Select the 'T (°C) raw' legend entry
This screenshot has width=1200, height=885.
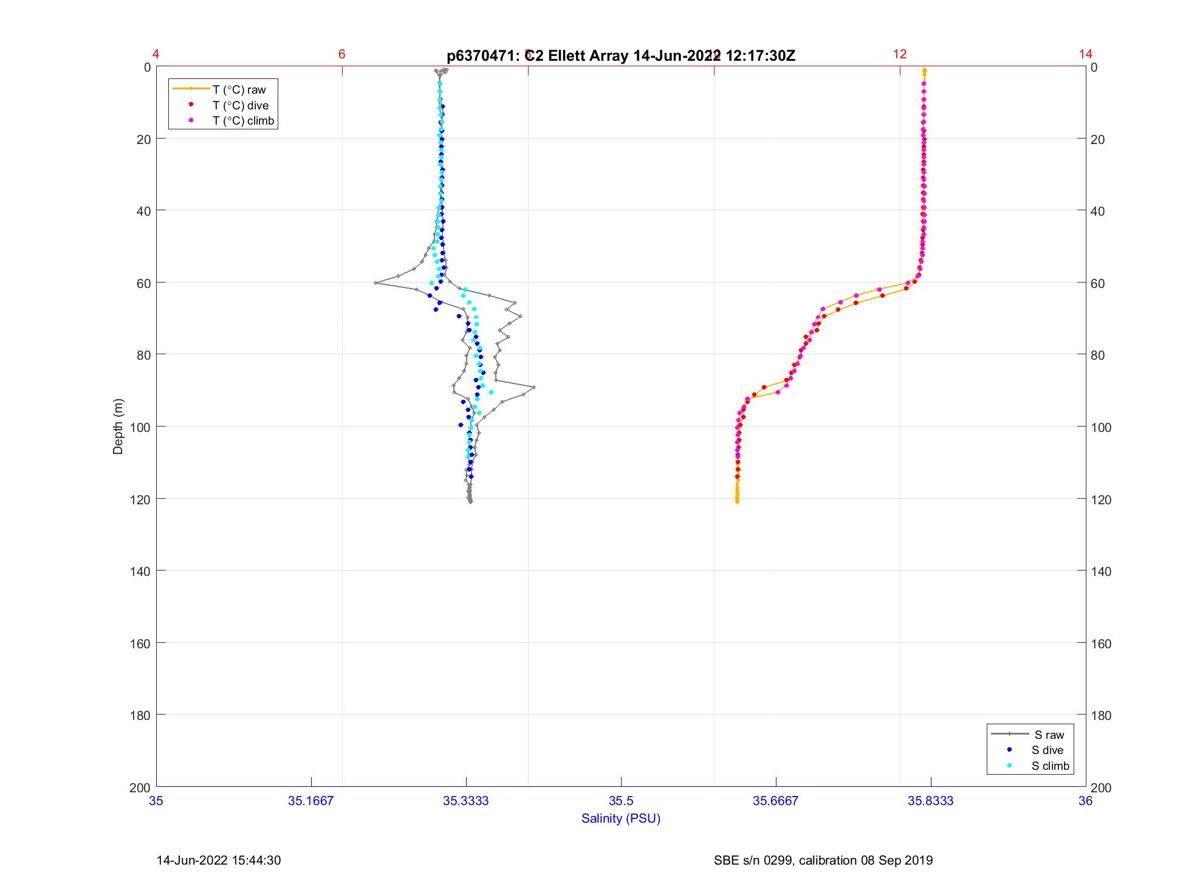[225, 89]
